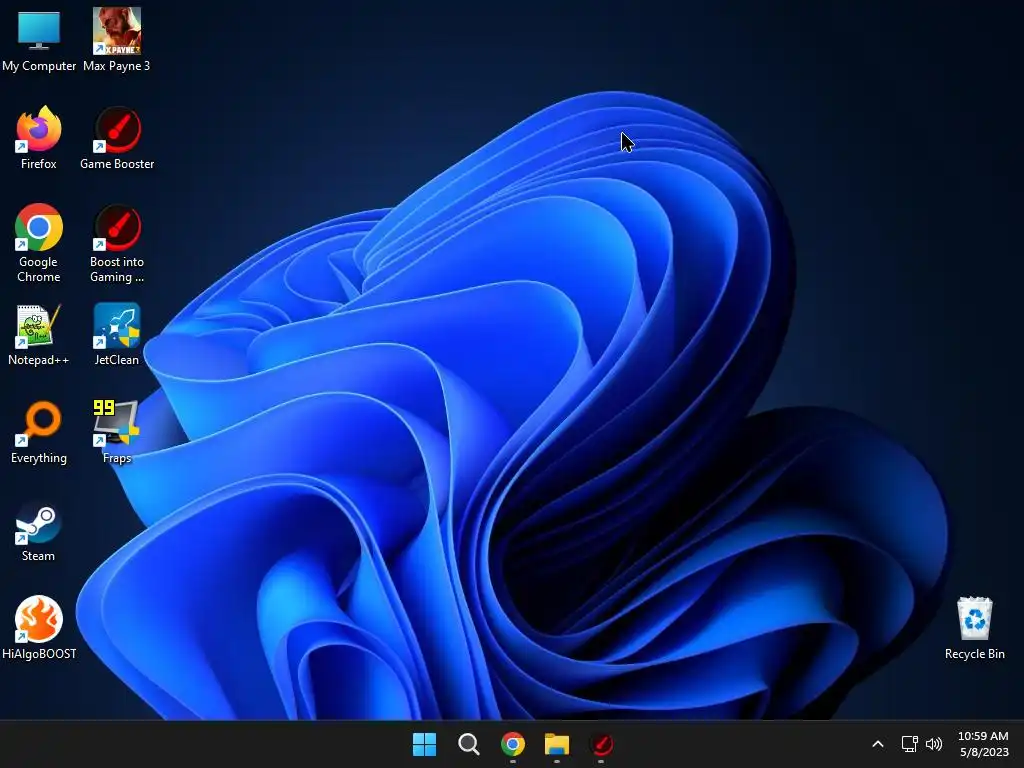Select the Everything search shortcut
This screenshot has width=1024, height=768.
(x=39, y=432)
